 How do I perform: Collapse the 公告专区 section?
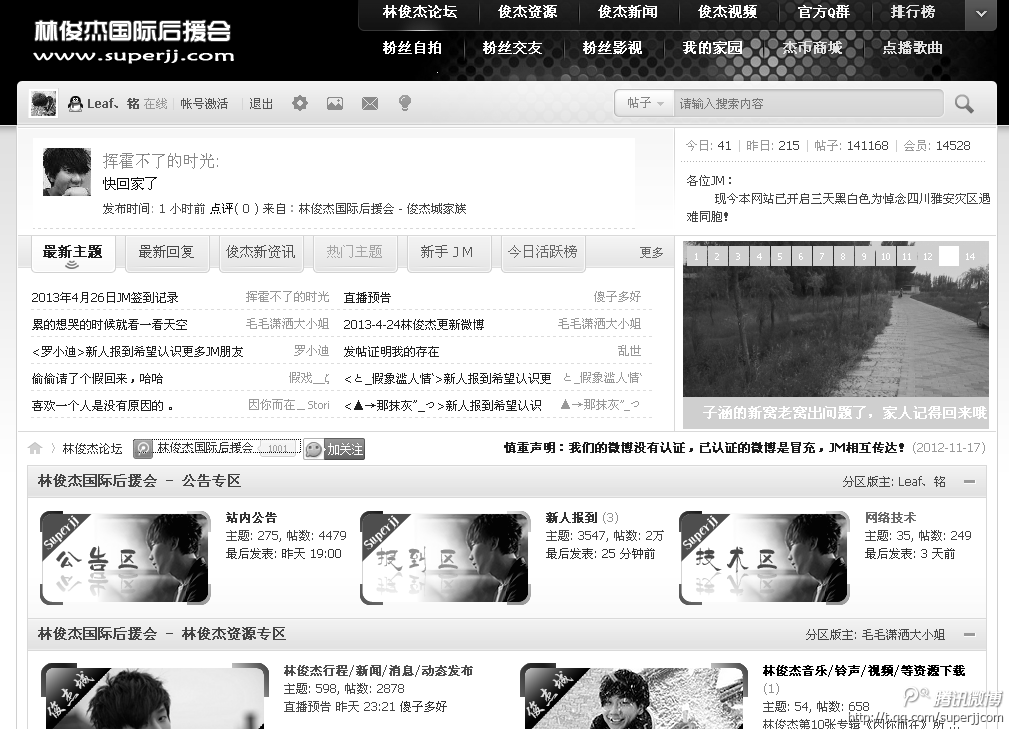click(x=969, y=481)
